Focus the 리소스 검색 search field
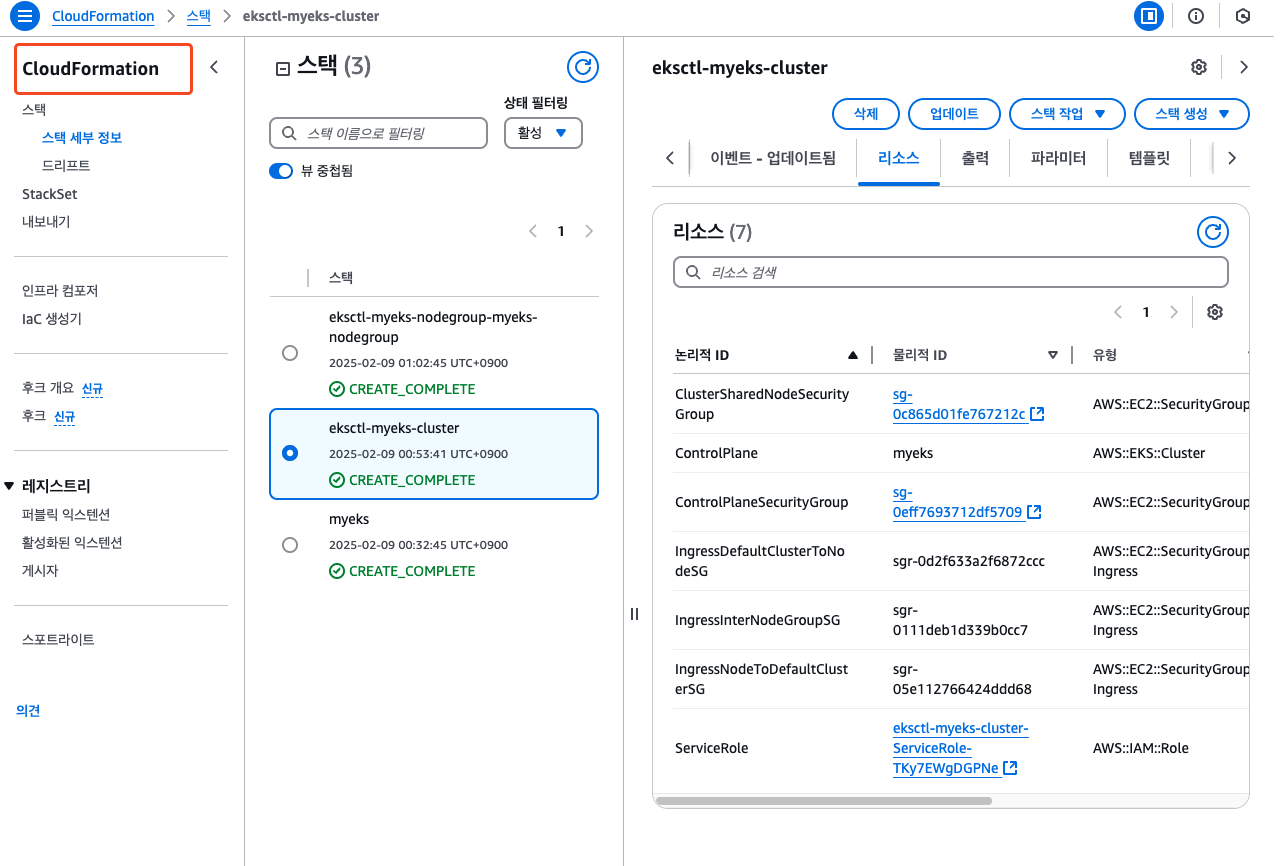Viewport: 1280px width, 866px height. pos(951,272)
